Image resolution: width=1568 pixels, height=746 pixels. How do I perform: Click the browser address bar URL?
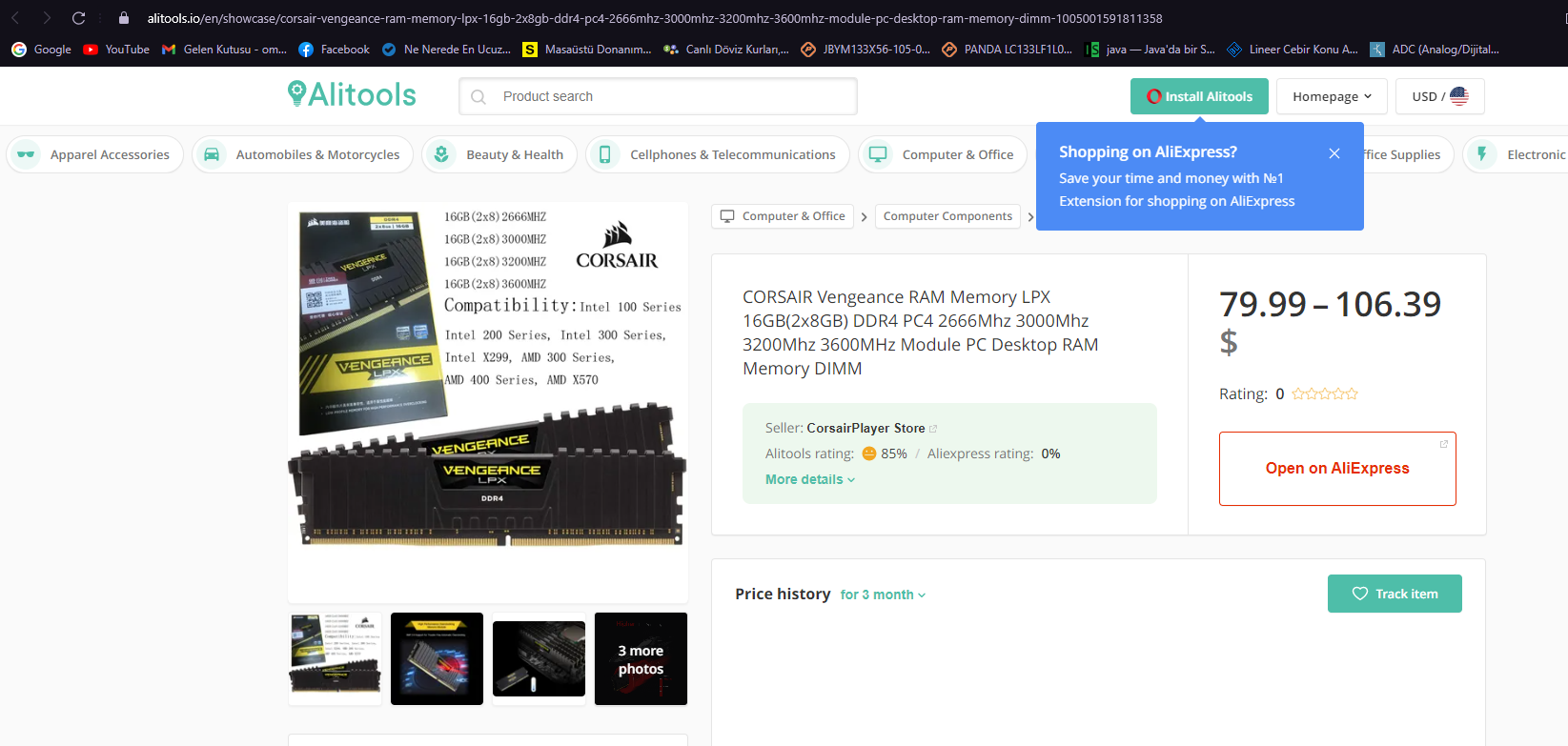click(x=655, y=18)
